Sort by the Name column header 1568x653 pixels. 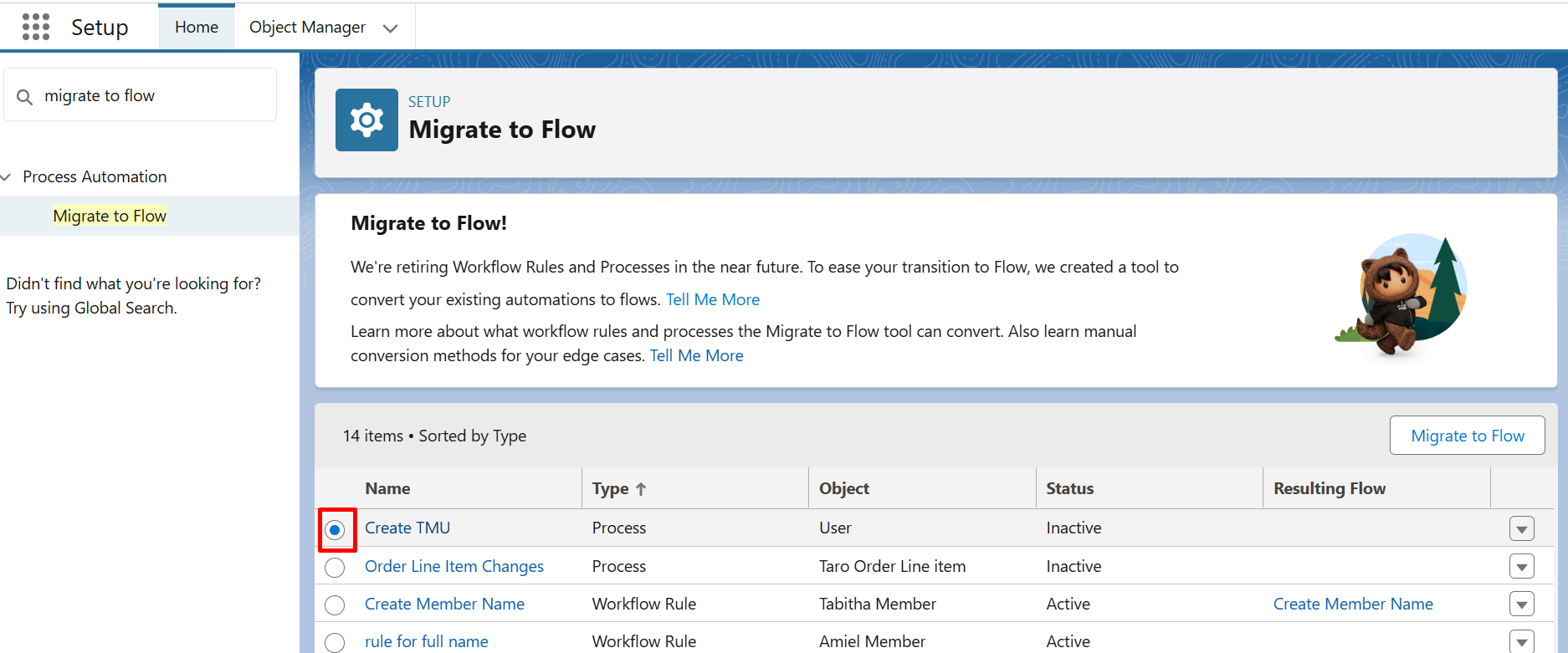[387, 488]
